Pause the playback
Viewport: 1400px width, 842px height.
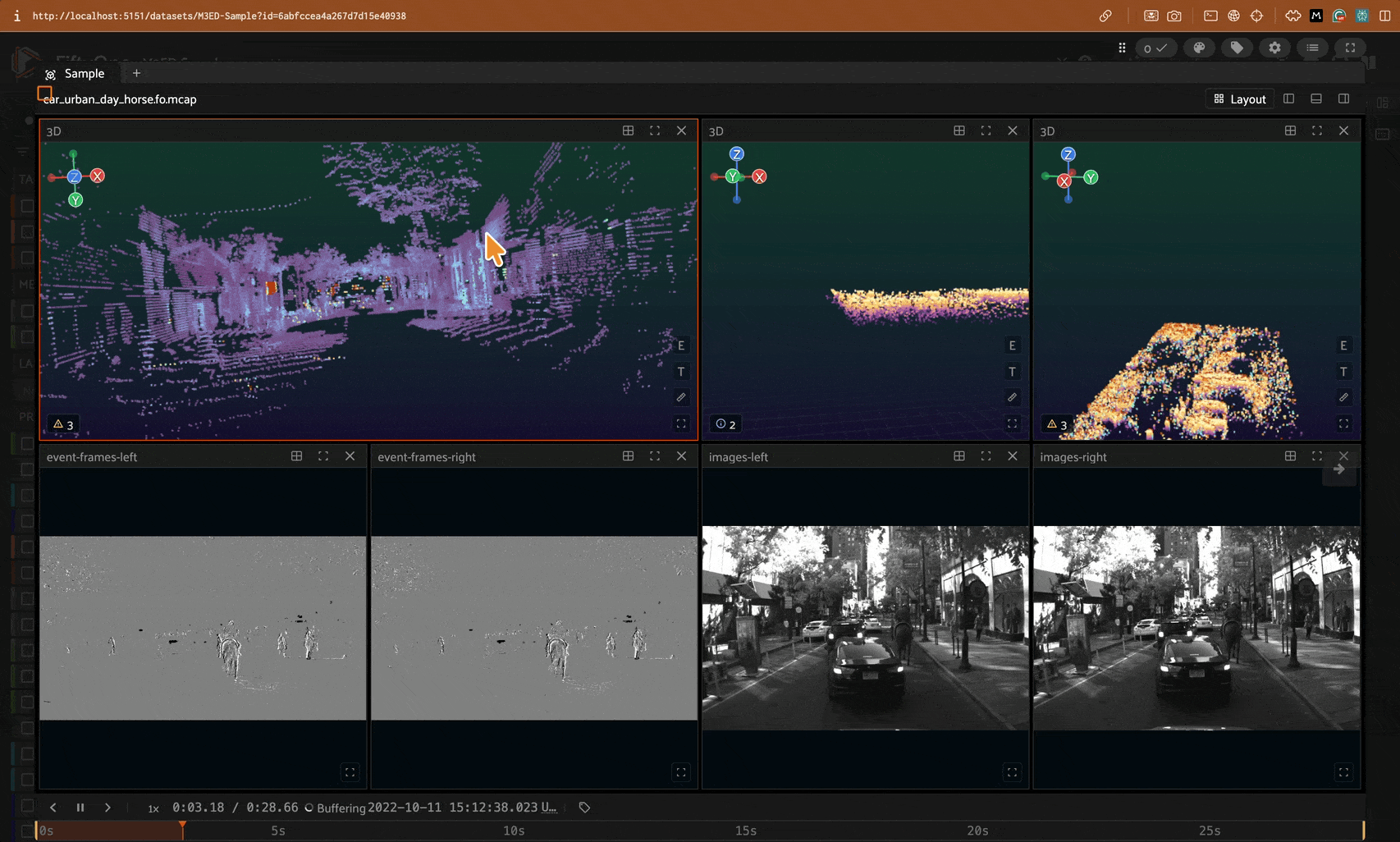coord(80,808)
